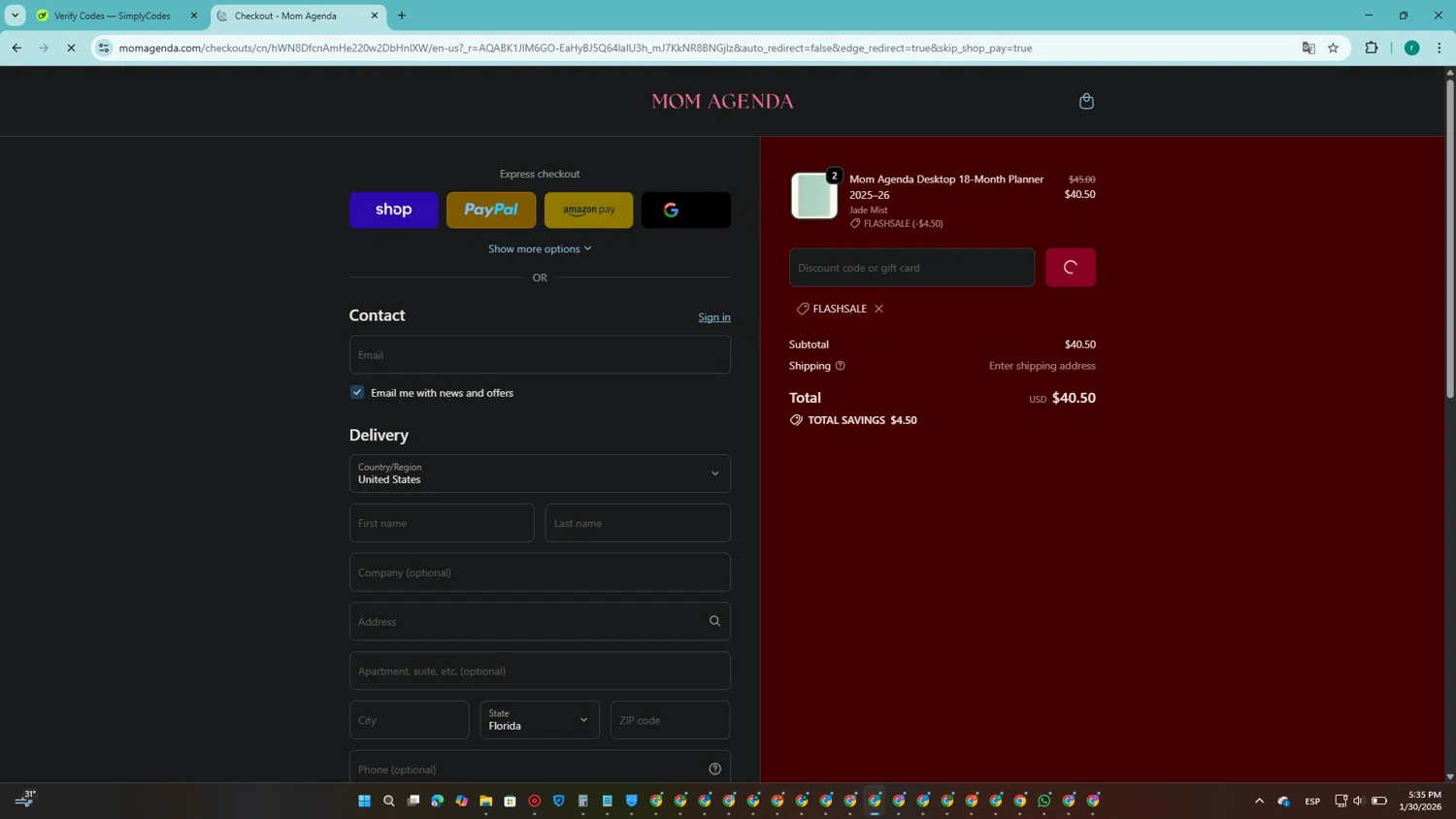The image size is (1456, 819).
Task: Click the ESP input language indicator
Action: point(1312,801)
